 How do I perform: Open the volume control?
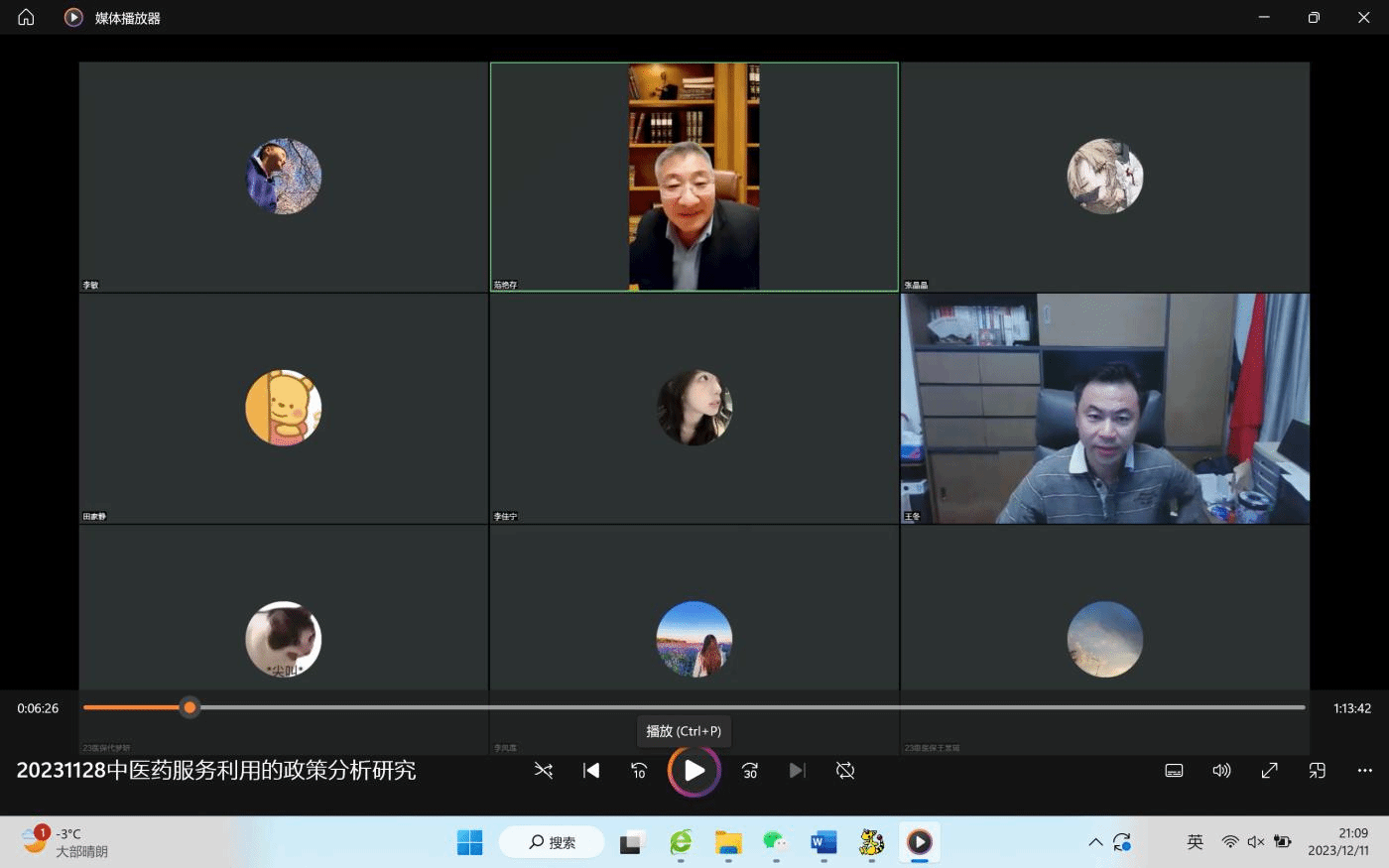tap(1221, 771)
